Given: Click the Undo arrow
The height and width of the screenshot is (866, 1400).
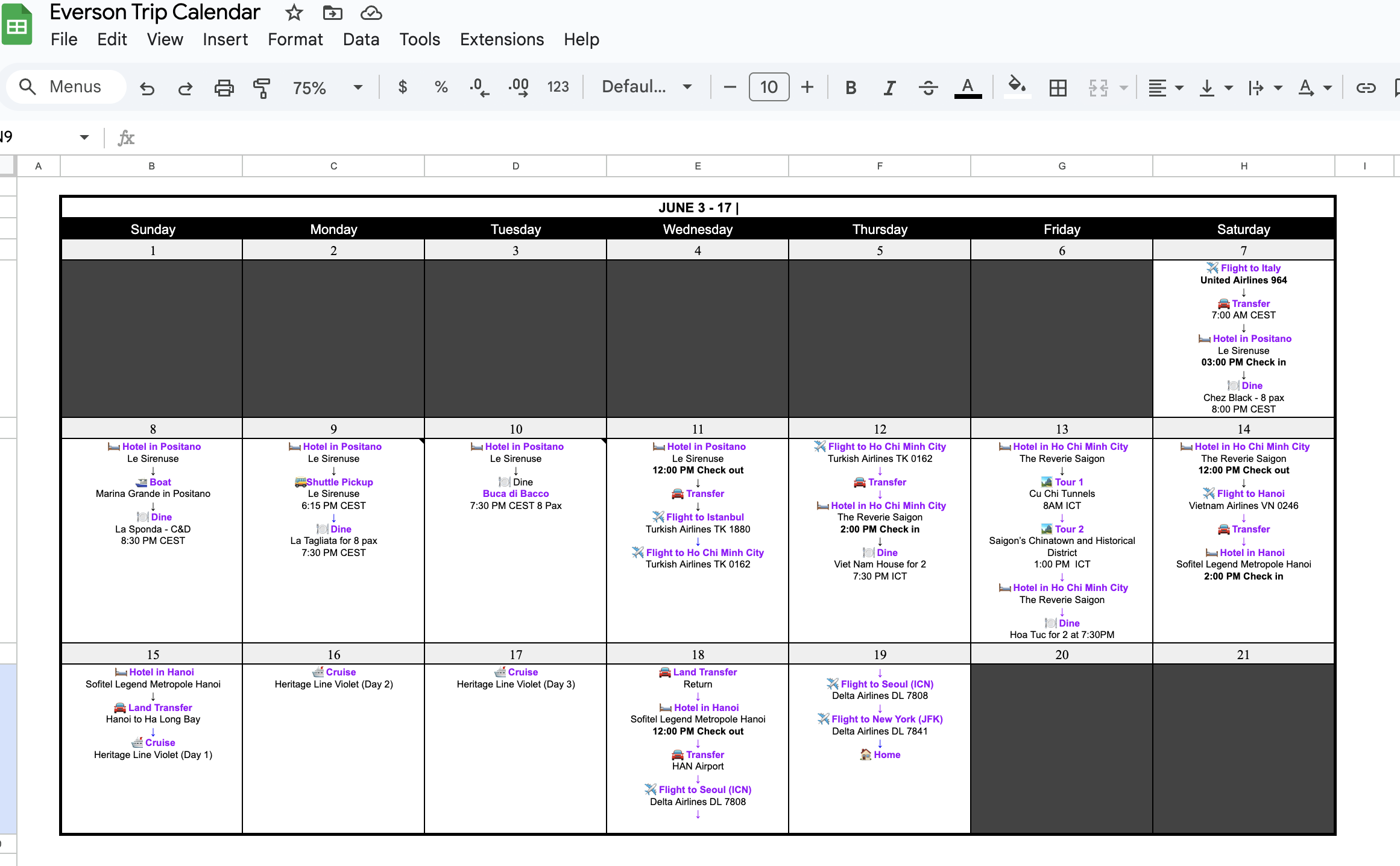Looking at the screenshot, I should coord(147,88).
